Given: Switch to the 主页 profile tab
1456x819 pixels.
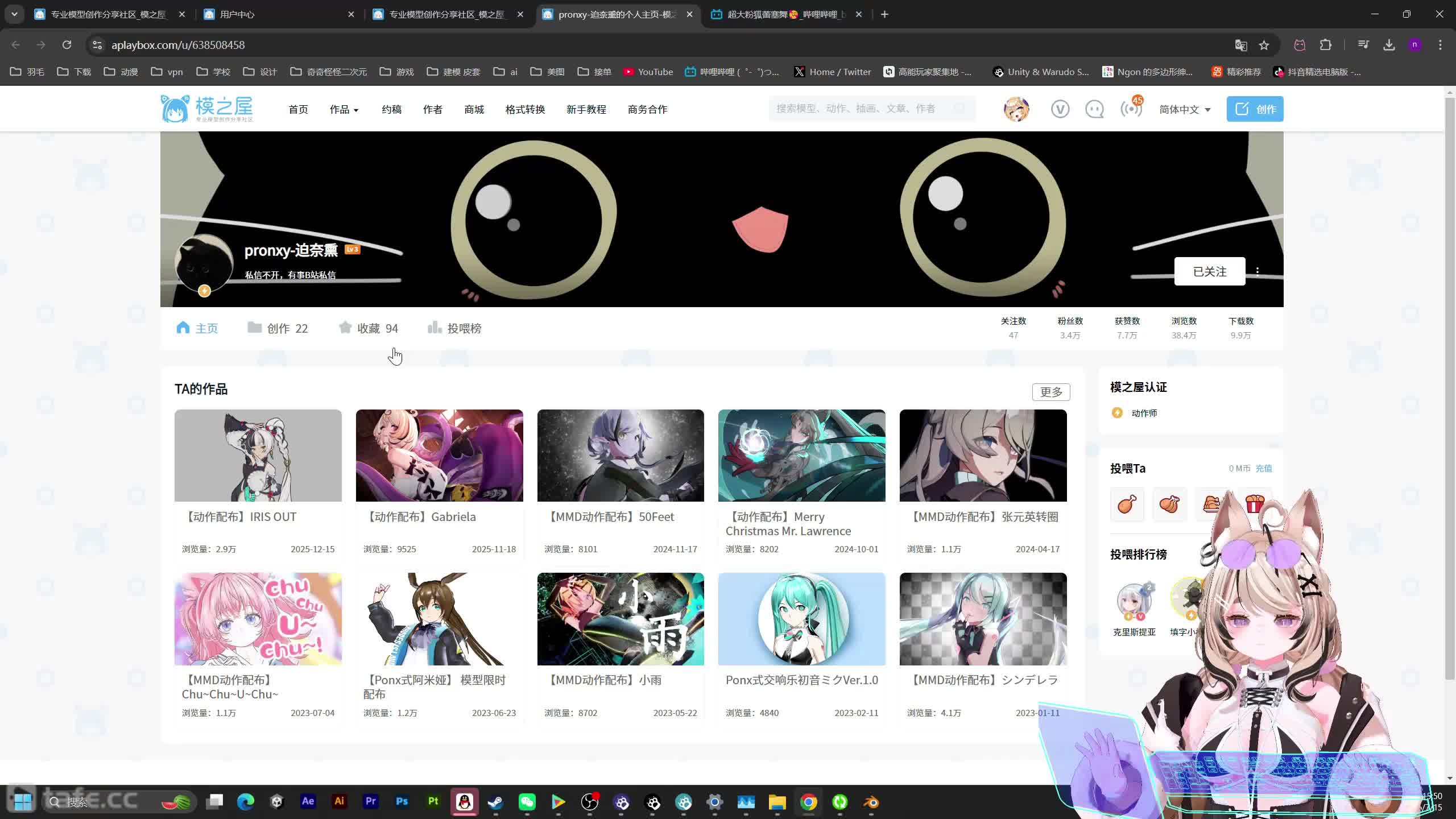Looking at the screenshot, I should point(197,328).
